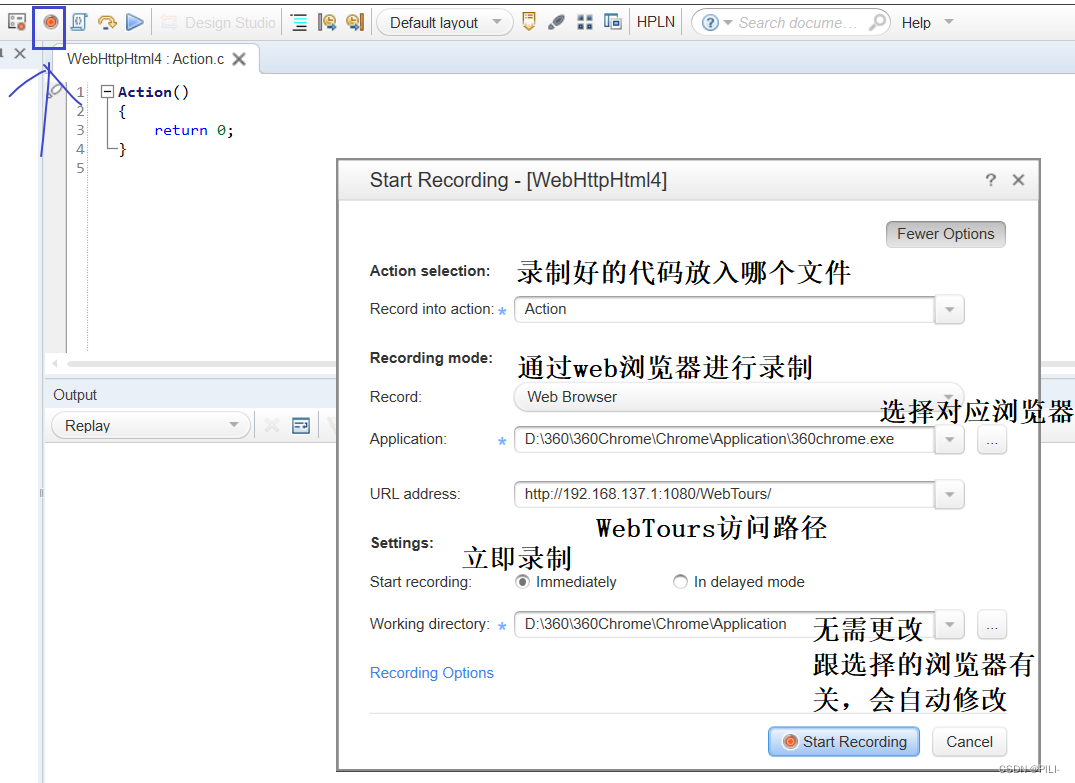The height and width of the screenshot is (783, 1075).
Task: Click the Fewer Options button
Action: pos(945,233)
